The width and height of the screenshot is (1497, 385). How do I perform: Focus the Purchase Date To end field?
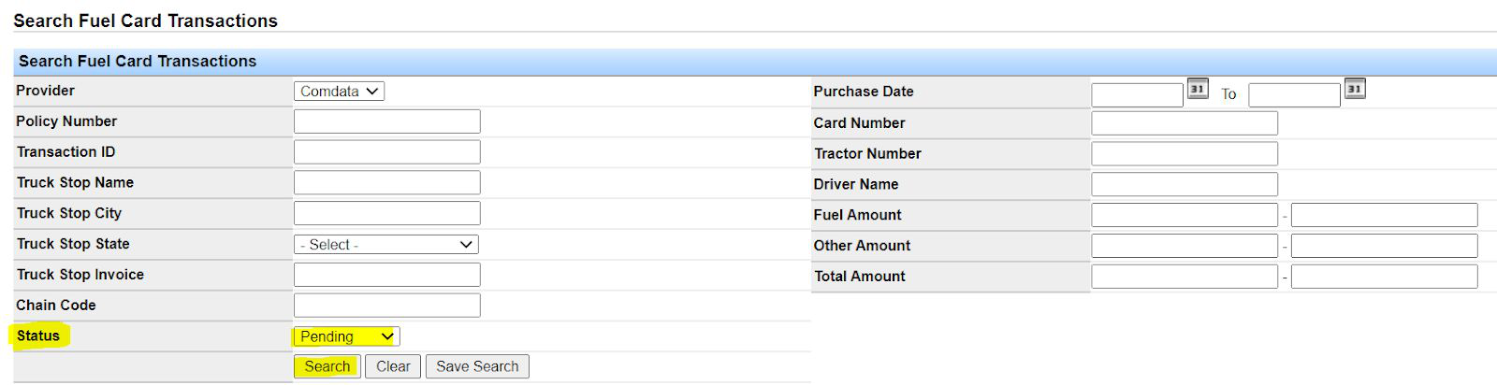coord(1294,95)
